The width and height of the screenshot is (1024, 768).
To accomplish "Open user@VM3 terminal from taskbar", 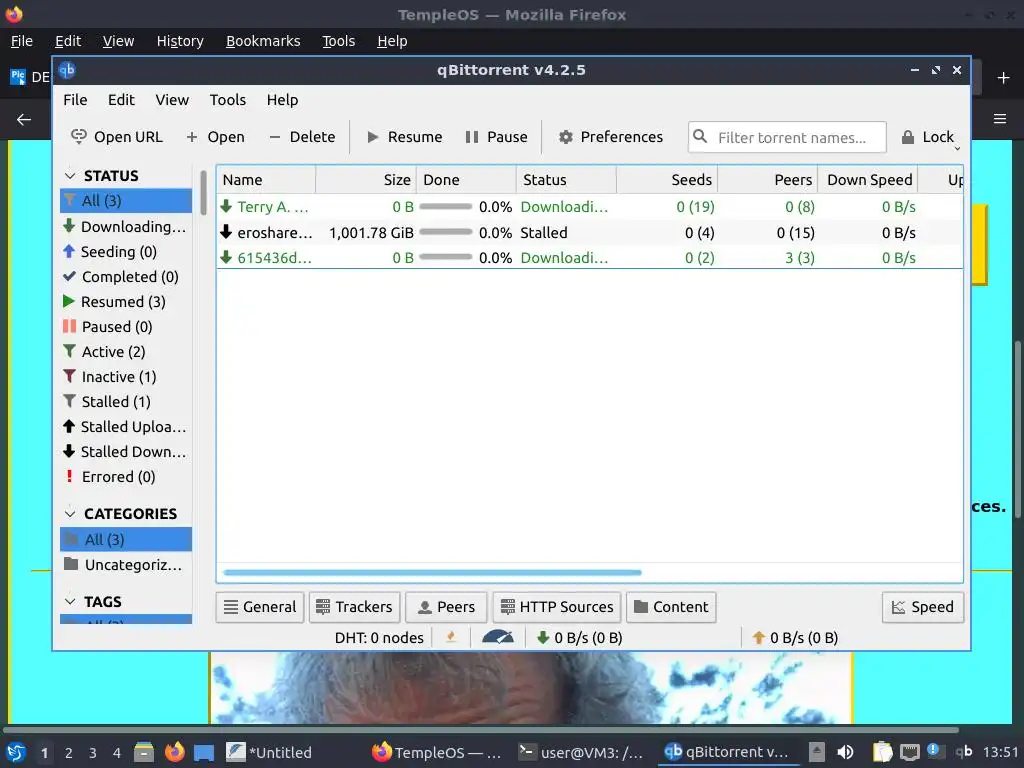I will tap(581, 752).
